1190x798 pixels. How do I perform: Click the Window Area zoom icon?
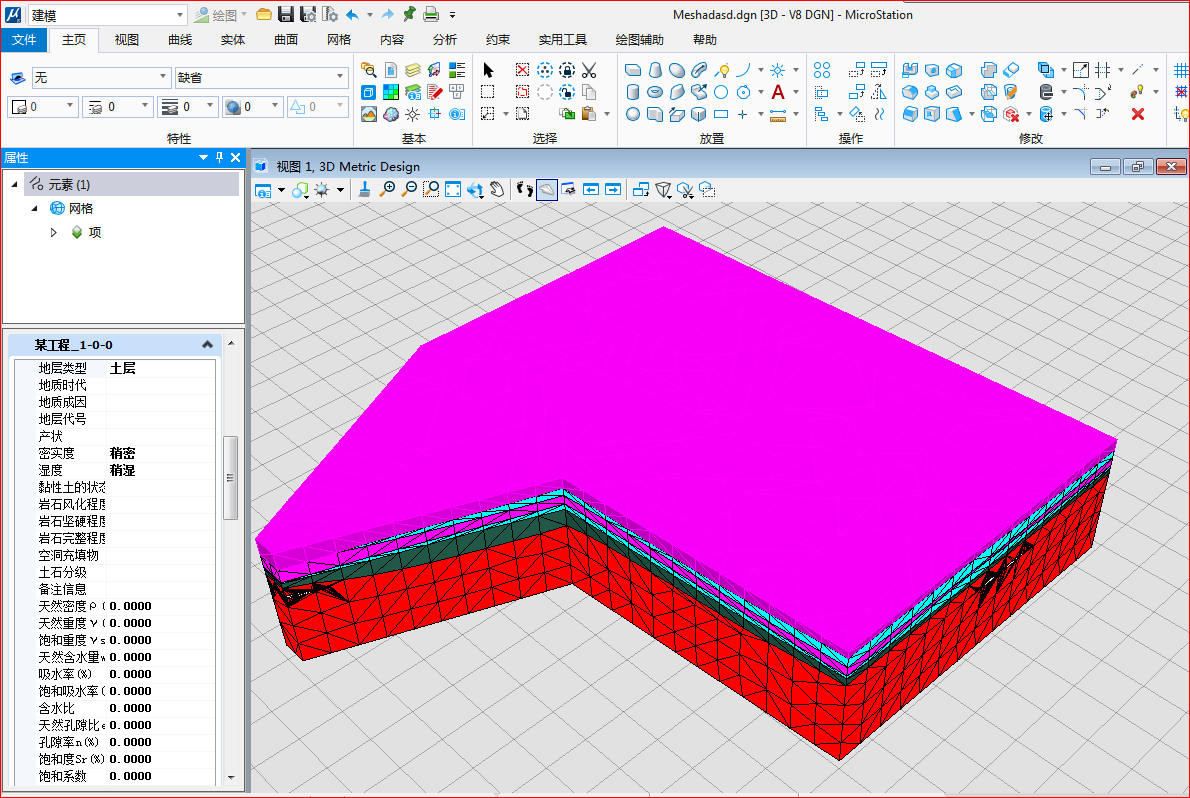tap(431, 189)
